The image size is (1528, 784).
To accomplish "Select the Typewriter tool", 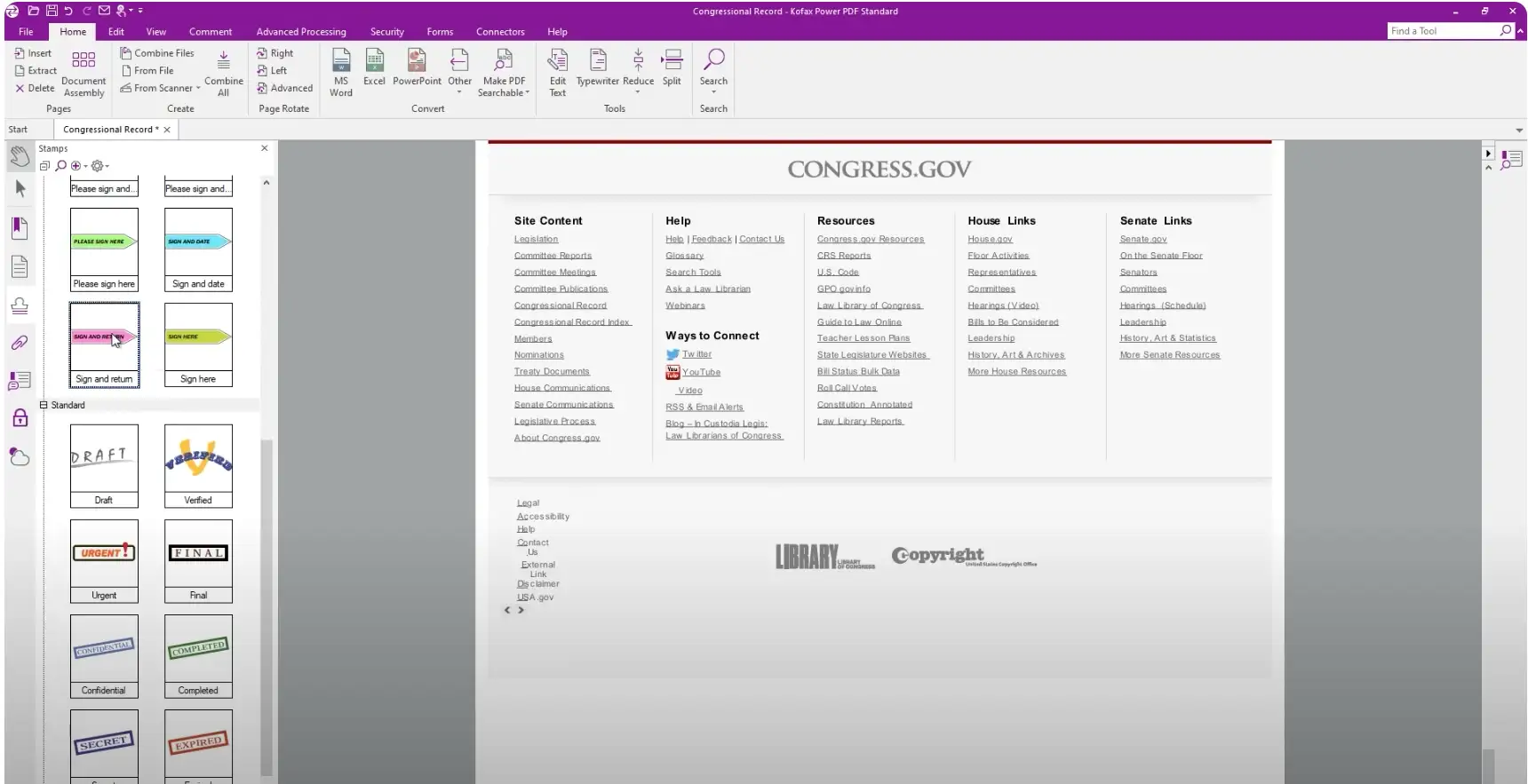I will click(x=598, y=68).
